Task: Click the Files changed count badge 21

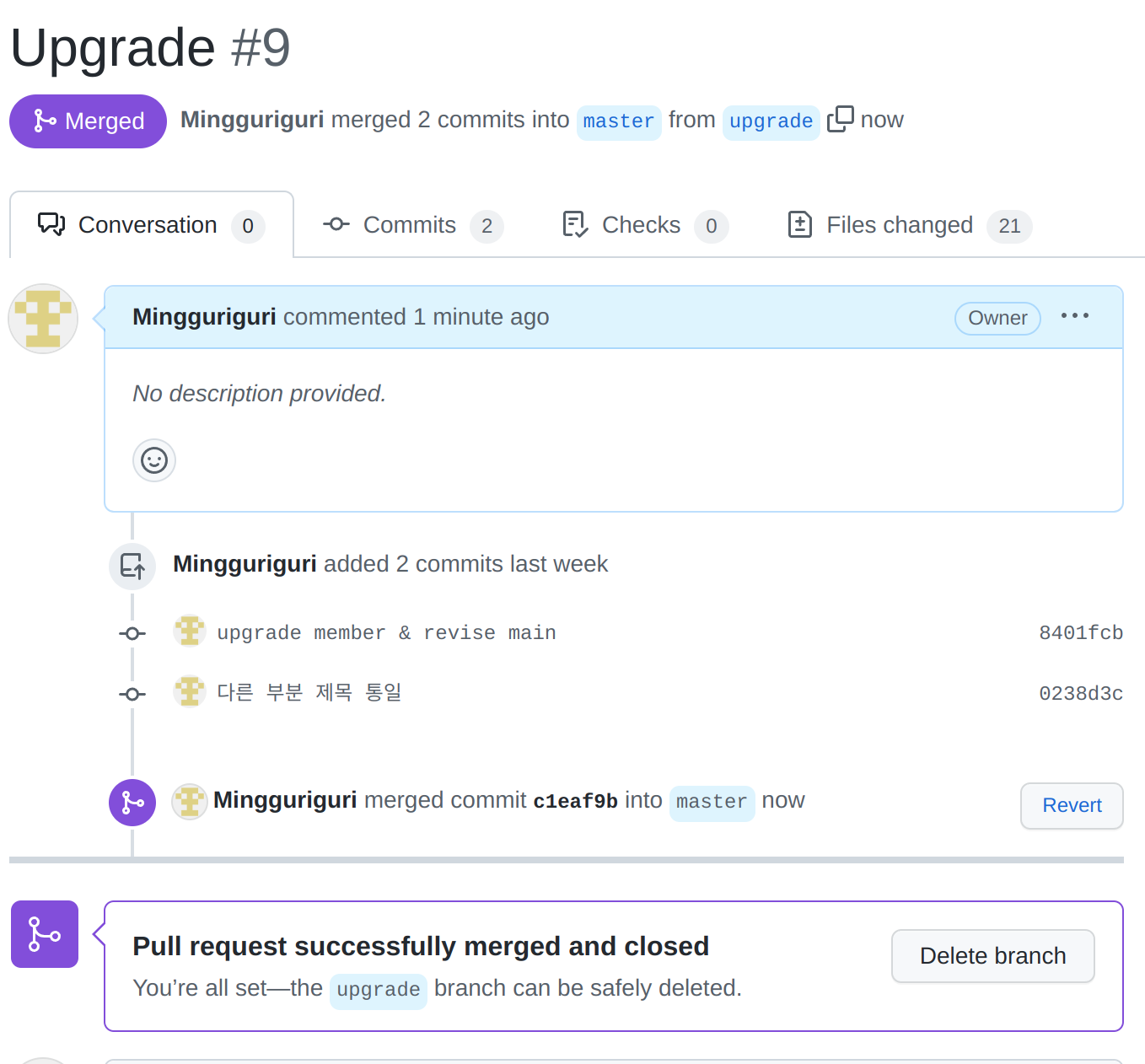Action: tap(1009, 226)
